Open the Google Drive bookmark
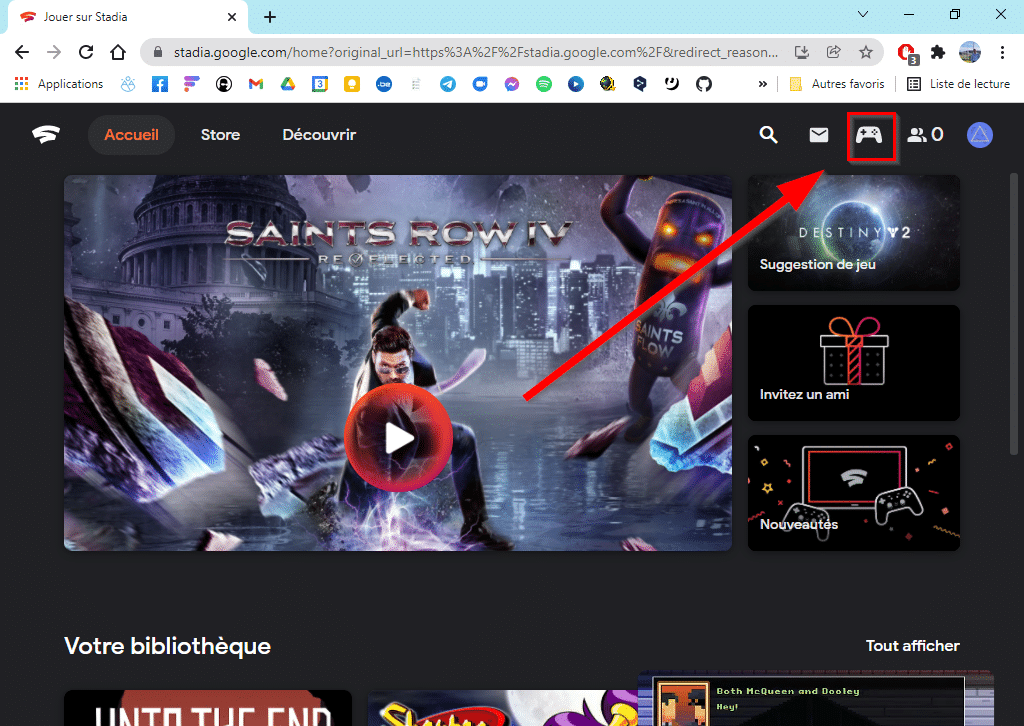This screenshot has width=1024, height=726. 288,84
